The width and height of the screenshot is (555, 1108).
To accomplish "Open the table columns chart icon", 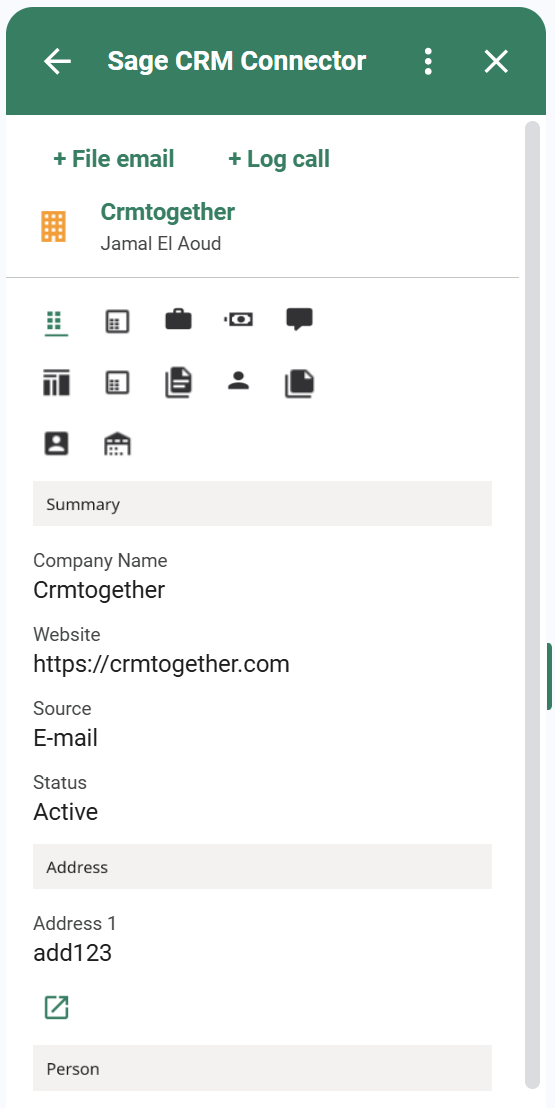I will click(56, 383).
